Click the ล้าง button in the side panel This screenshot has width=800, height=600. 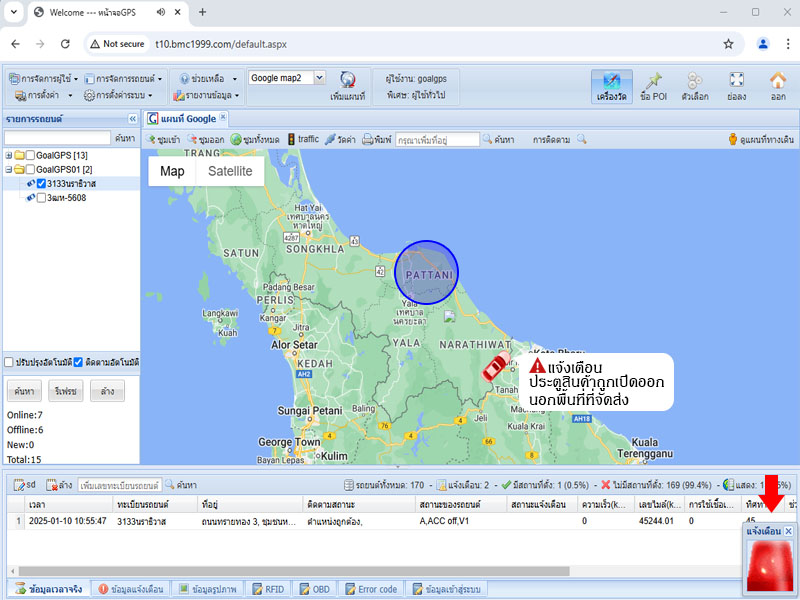[x=107, y=391]
